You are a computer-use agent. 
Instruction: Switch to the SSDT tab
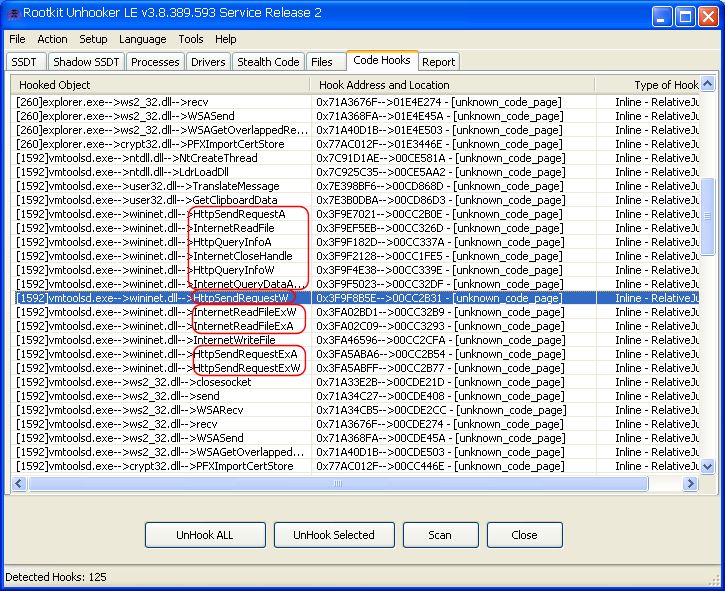coord(24,62)
